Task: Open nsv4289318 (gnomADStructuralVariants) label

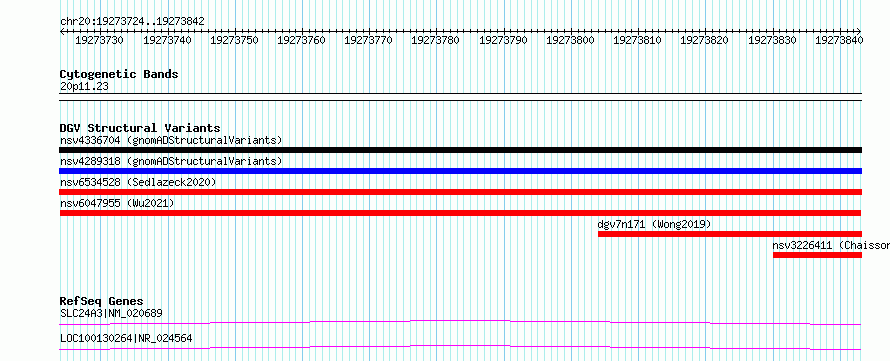Action: [x=171, y=161]
